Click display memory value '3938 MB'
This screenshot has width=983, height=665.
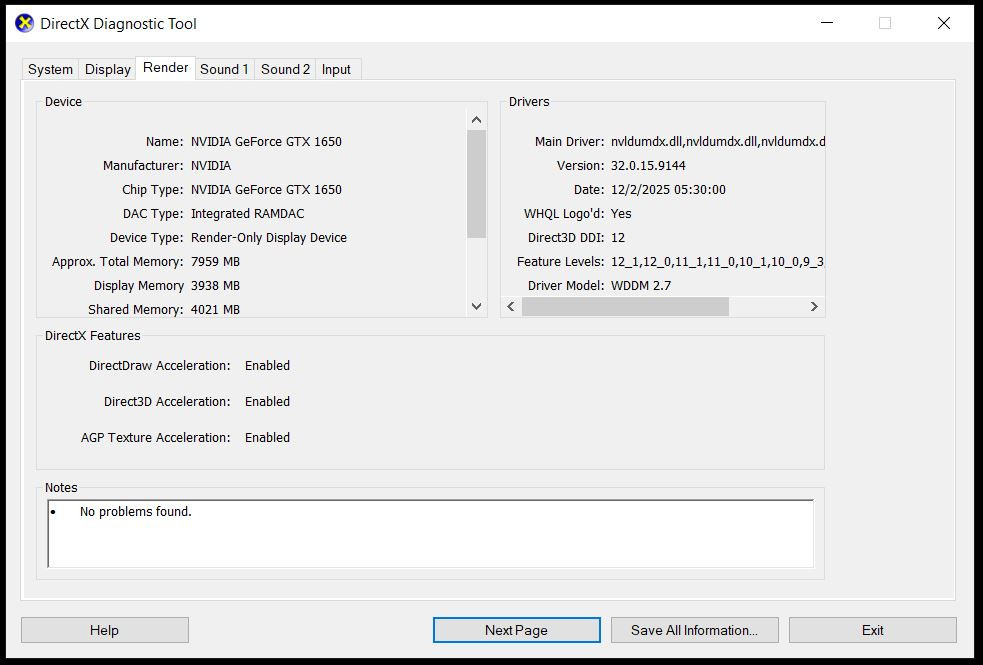[x=215, y=286]
